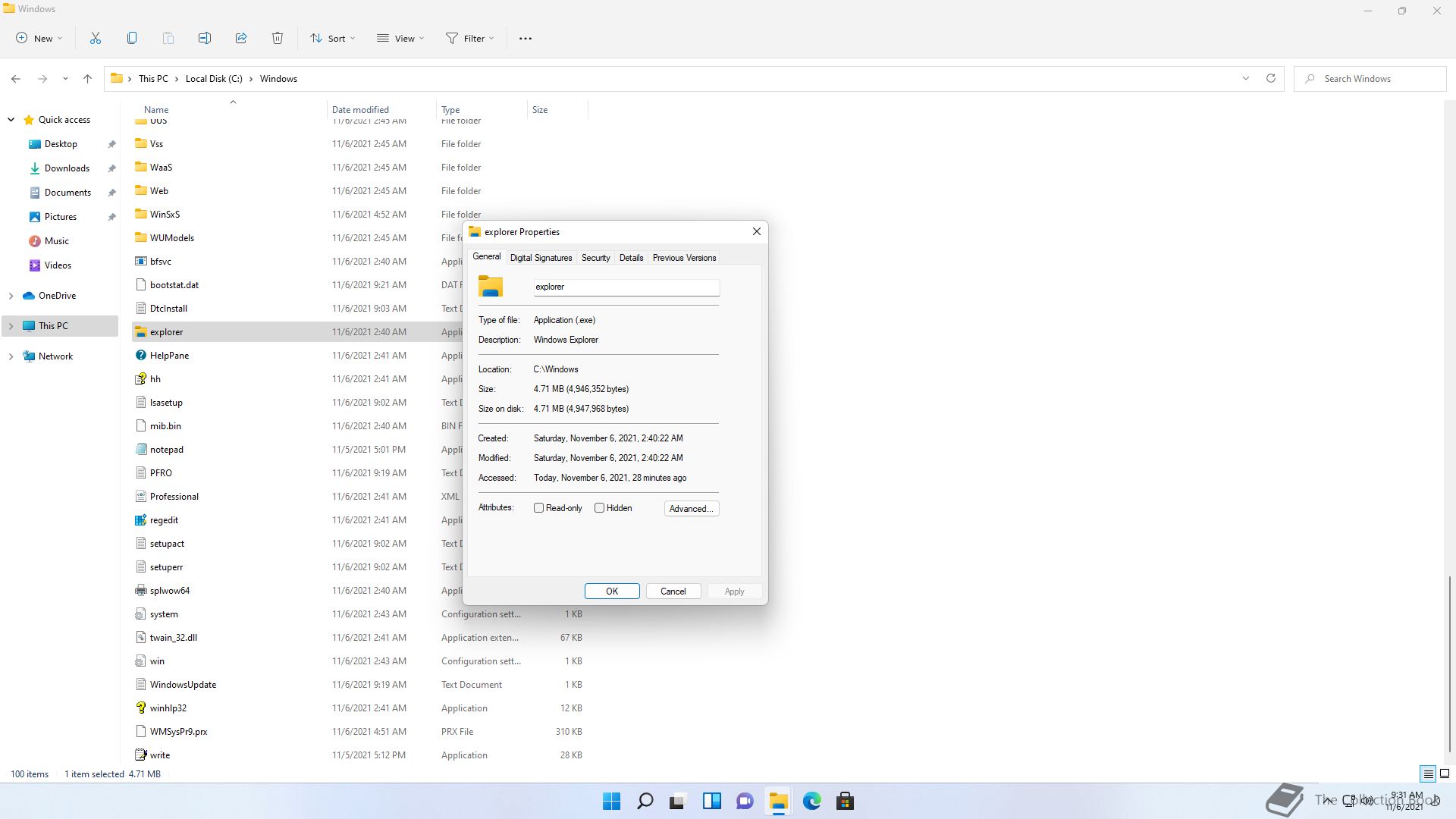The width and height of the screenshot is (1456, 819).
Task: Expand the Network tree node
Action: pyautogui.click(x=11, y=356)
